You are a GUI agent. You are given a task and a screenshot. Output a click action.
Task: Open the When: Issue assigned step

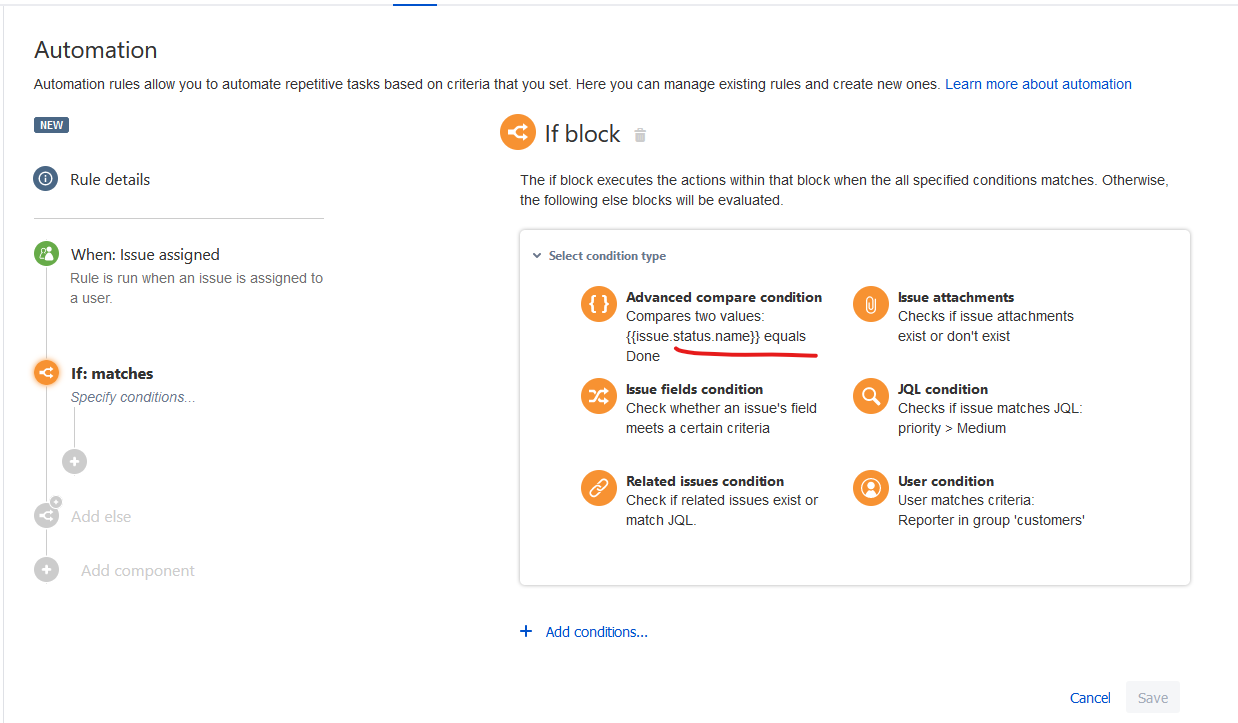[145, 255]
